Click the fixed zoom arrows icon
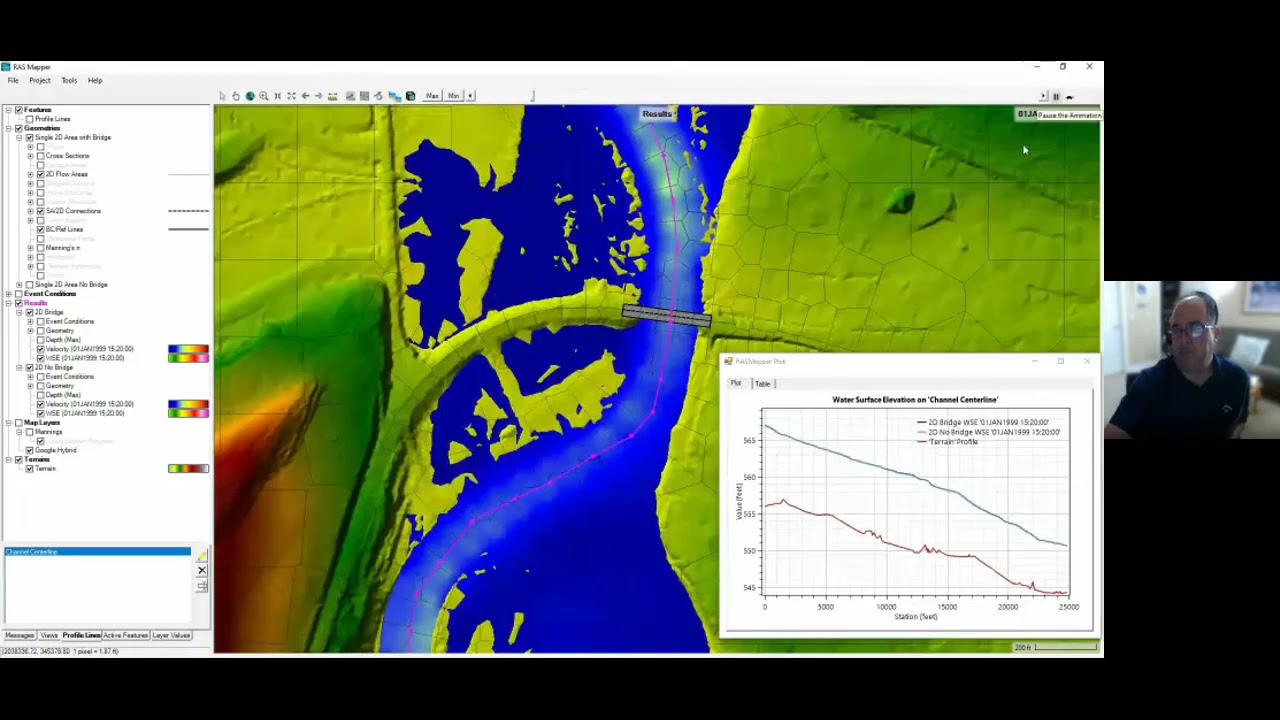The image size is (1280, 720). coord(278,96)
